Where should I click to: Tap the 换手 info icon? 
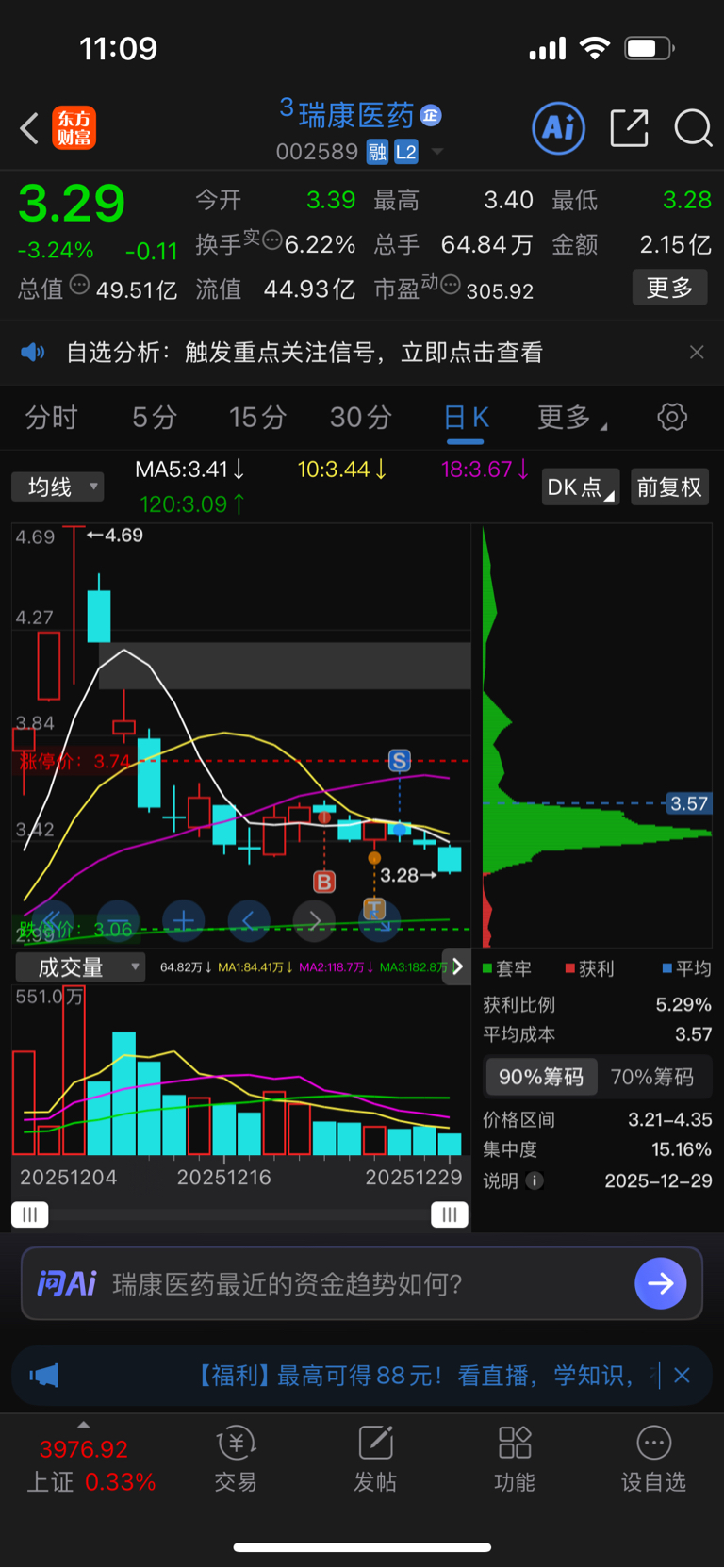[x=271, y=239]
